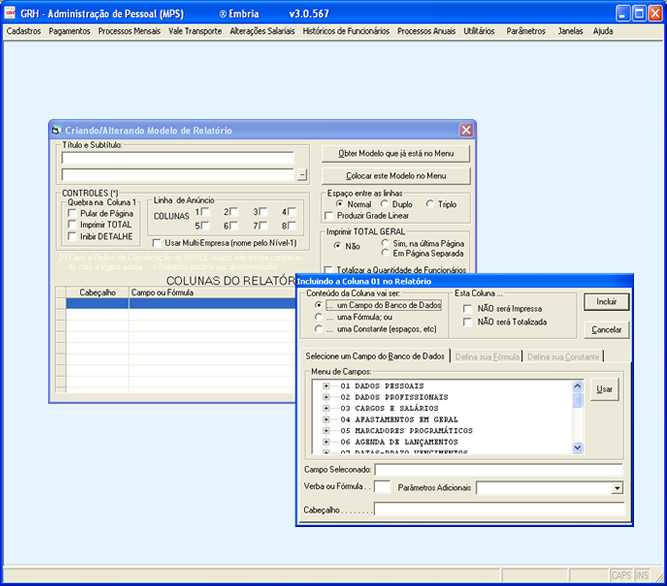Click the small ellipsis button beside the subtitle field

(x=302, y=174)
